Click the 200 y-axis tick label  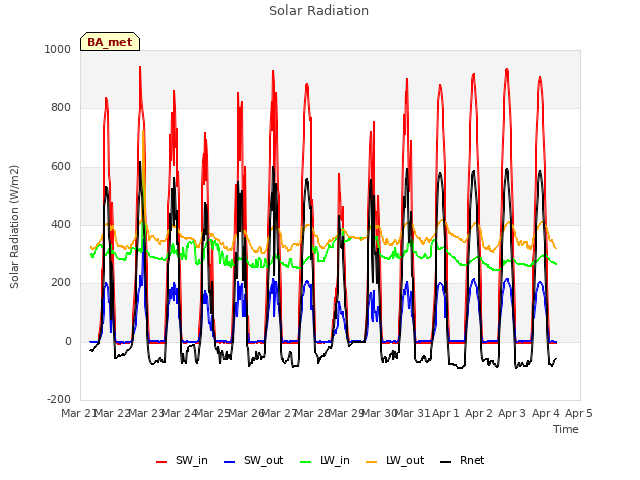pyautogui.click(x=61, y=282)
